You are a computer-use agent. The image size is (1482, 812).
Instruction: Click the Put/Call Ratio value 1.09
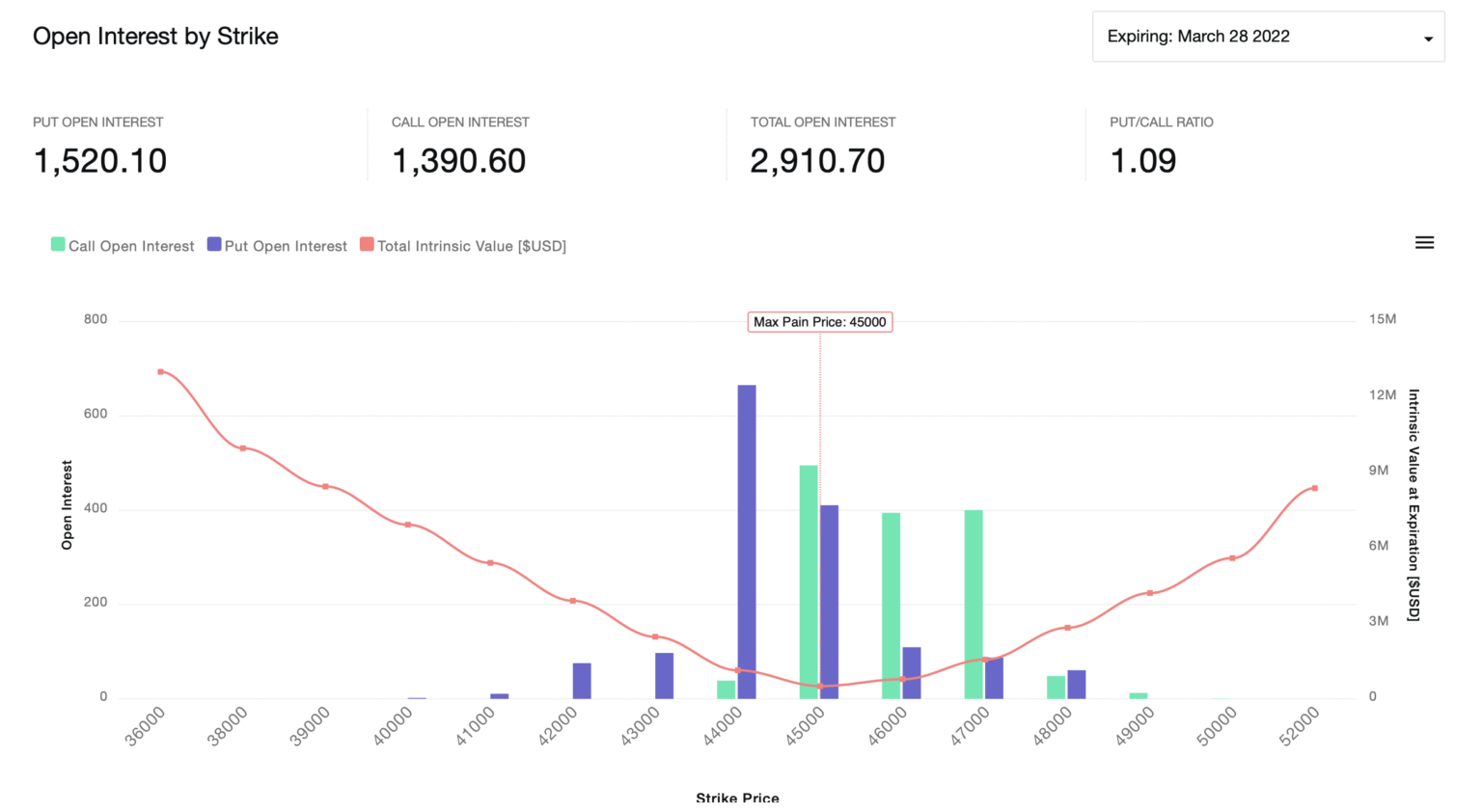1143,161
